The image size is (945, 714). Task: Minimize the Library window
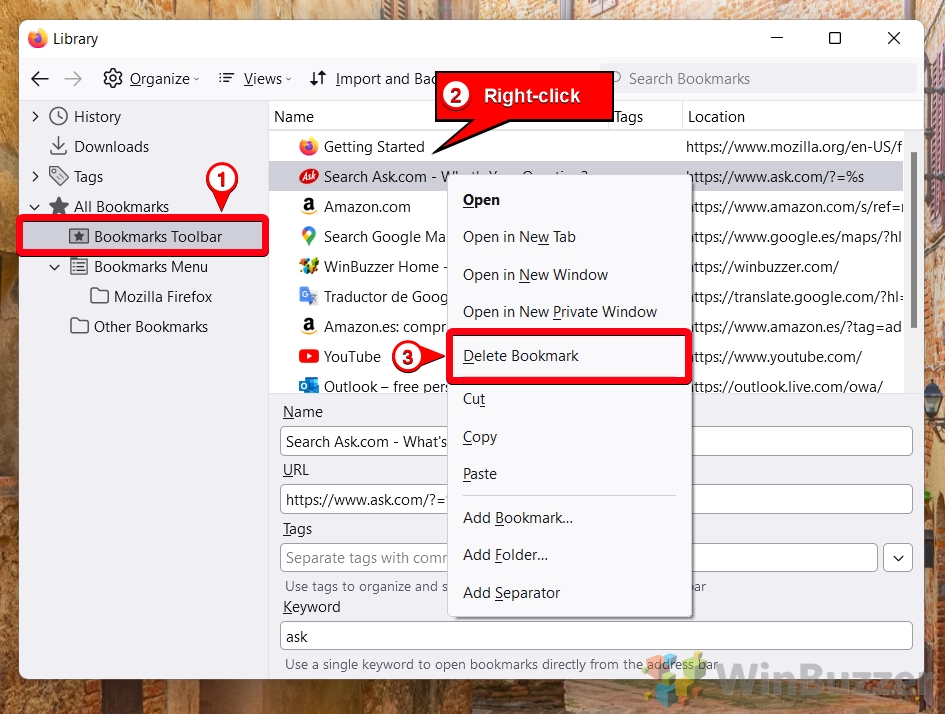pyautogui.click(x=777, y=38)
